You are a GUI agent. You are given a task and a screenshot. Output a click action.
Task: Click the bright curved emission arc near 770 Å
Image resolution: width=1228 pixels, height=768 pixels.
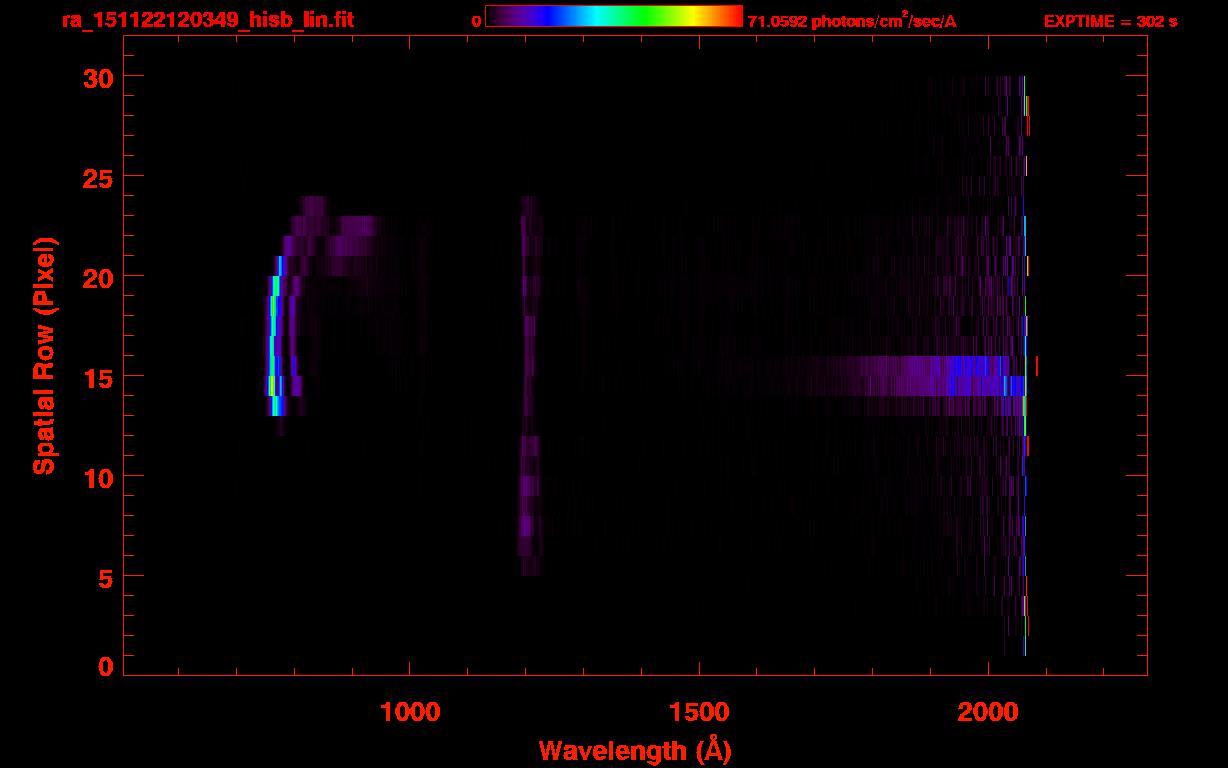274,335
